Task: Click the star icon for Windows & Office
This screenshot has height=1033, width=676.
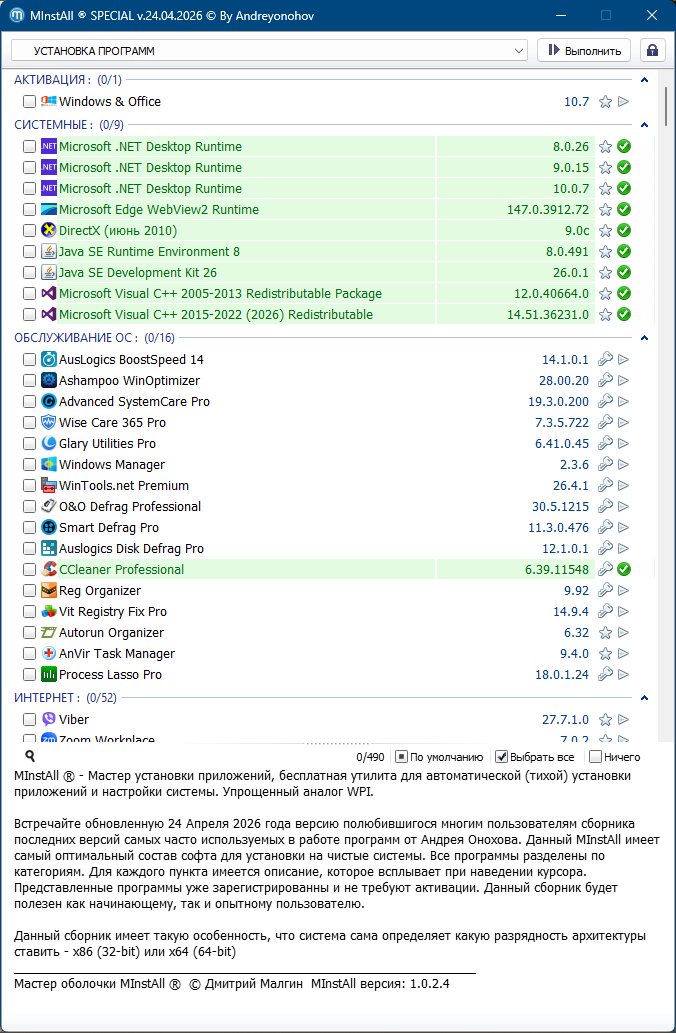Action: [x=605, y=102]
